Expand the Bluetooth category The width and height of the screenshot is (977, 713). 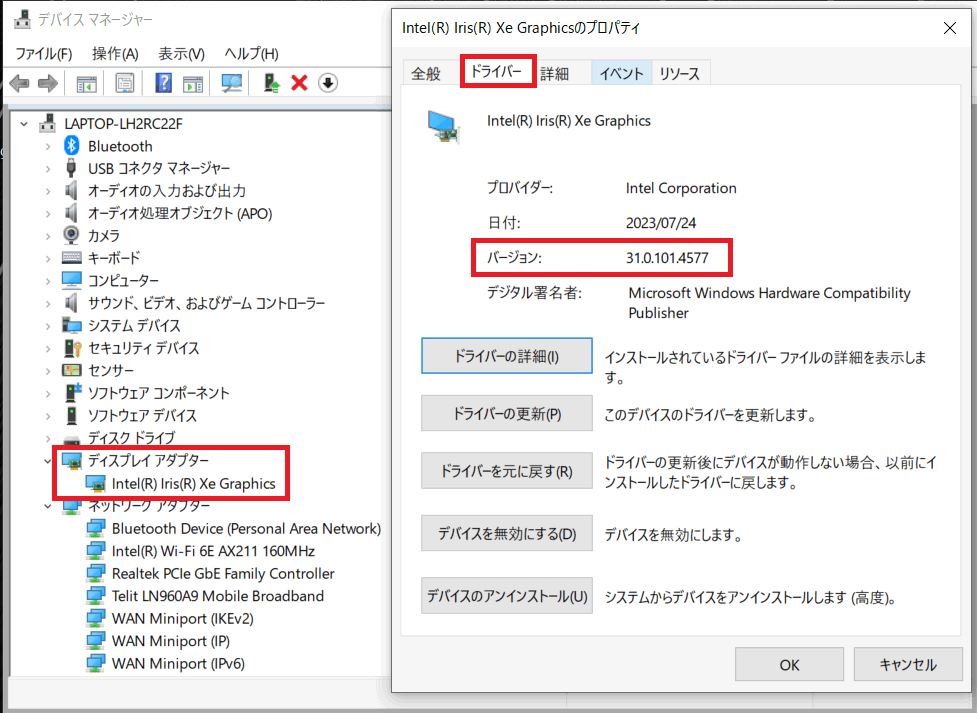(48, 146)
